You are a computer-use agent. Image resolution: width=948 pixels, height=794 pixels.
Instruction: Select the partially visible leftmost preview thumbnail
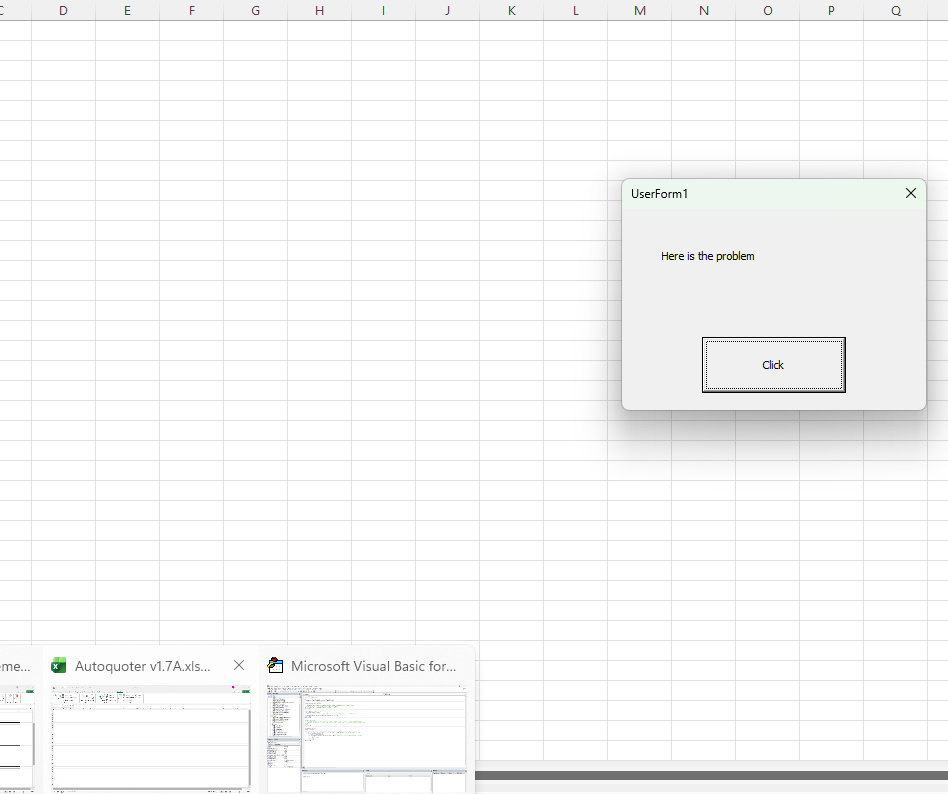coord(16,737)
